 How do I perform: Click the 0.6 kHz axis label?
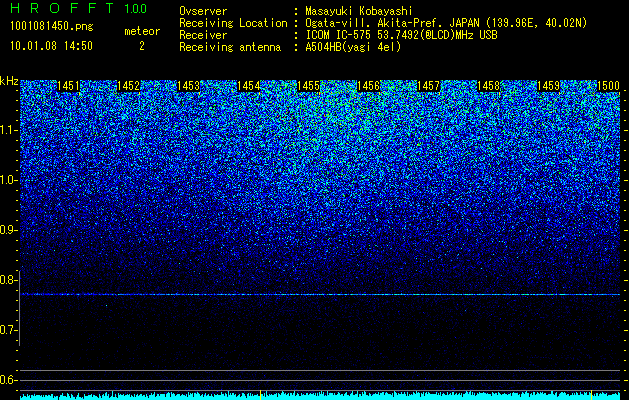(8, 380)
